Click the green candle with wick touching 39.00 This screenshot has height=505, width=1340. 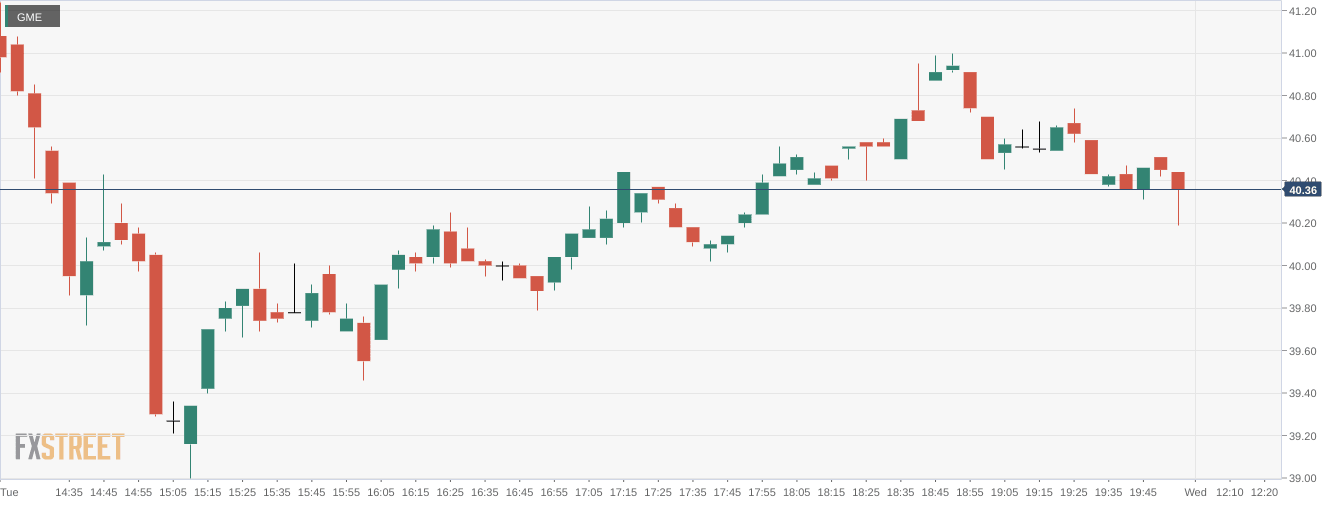click(190, 424)
